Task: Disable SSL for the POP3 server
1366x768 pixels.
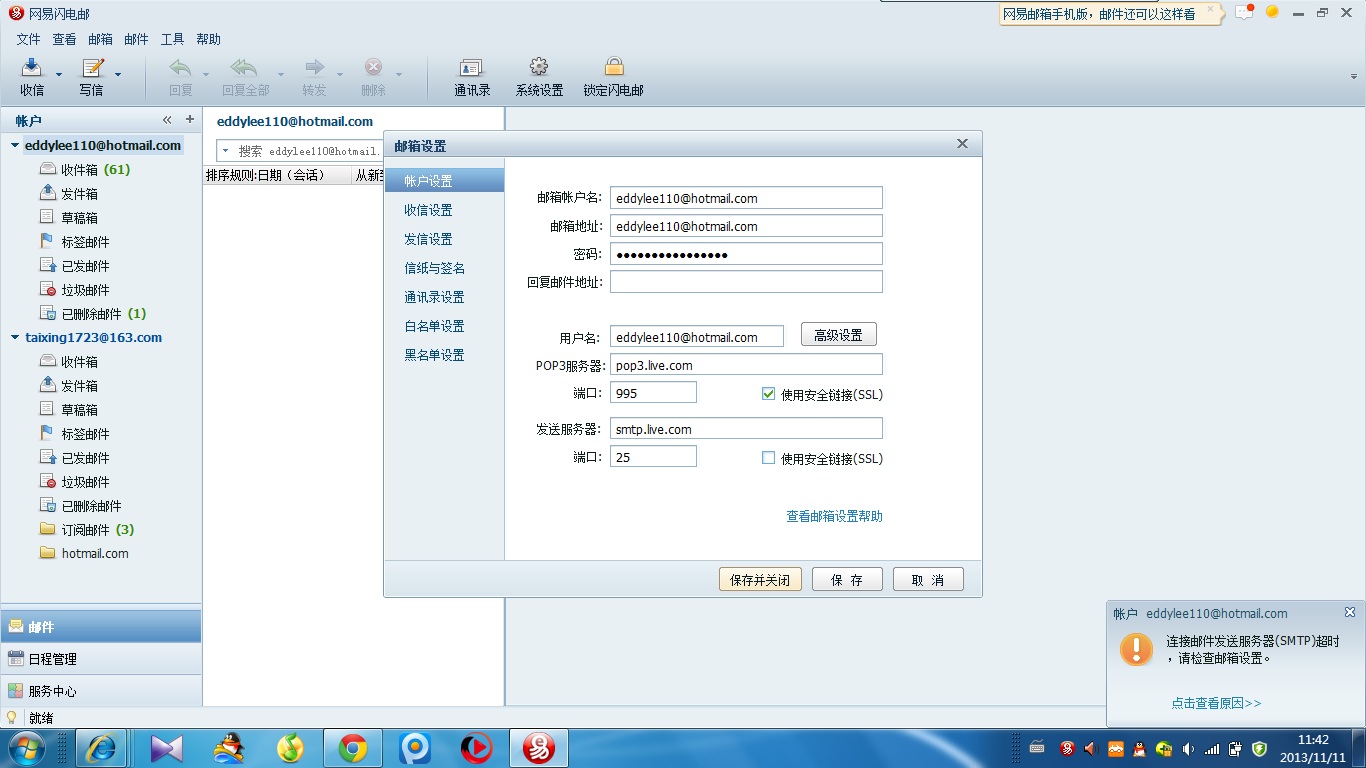Action: 768,394
